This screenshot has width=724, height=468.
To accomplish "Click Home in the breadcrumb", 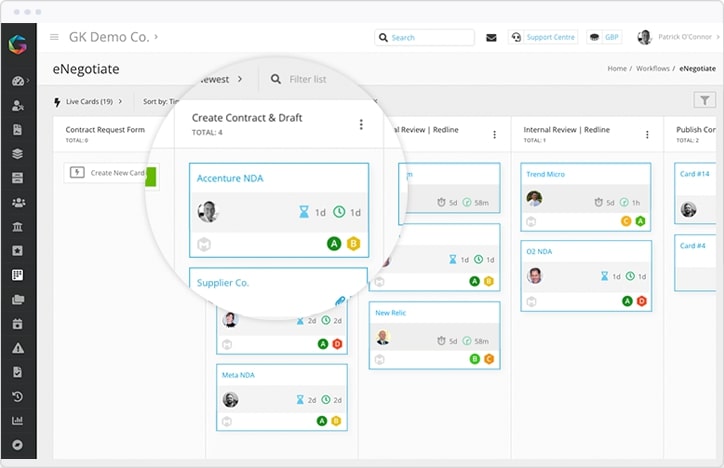I will [x=616, y=69].
